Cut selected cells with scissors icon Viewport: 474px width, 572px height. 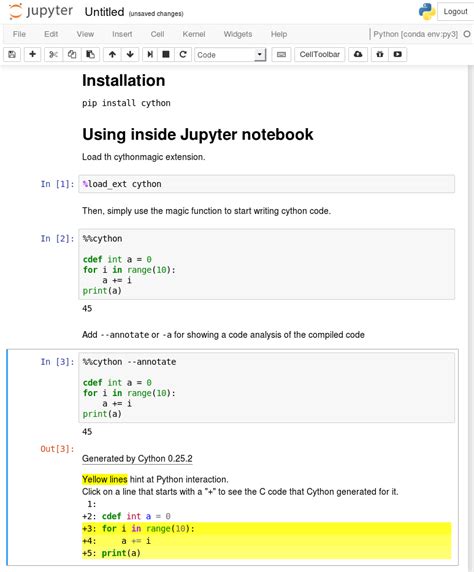point(53,54)
